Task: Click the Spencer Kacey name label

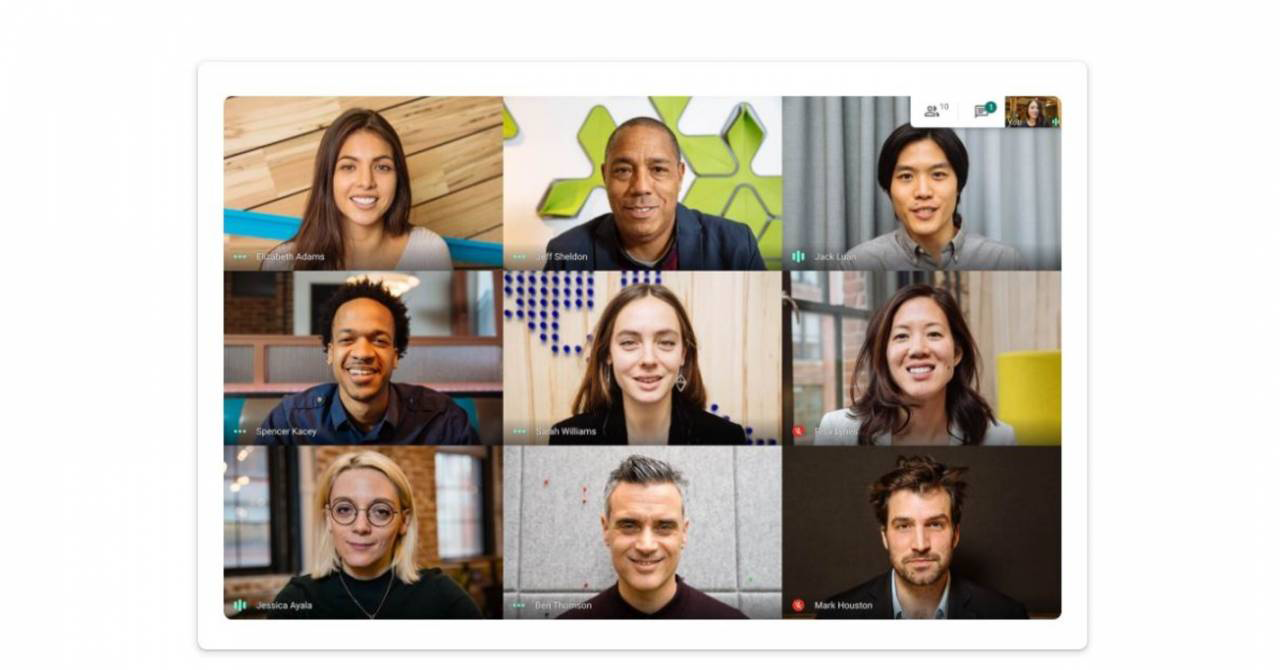Action: tap(286, 431)
